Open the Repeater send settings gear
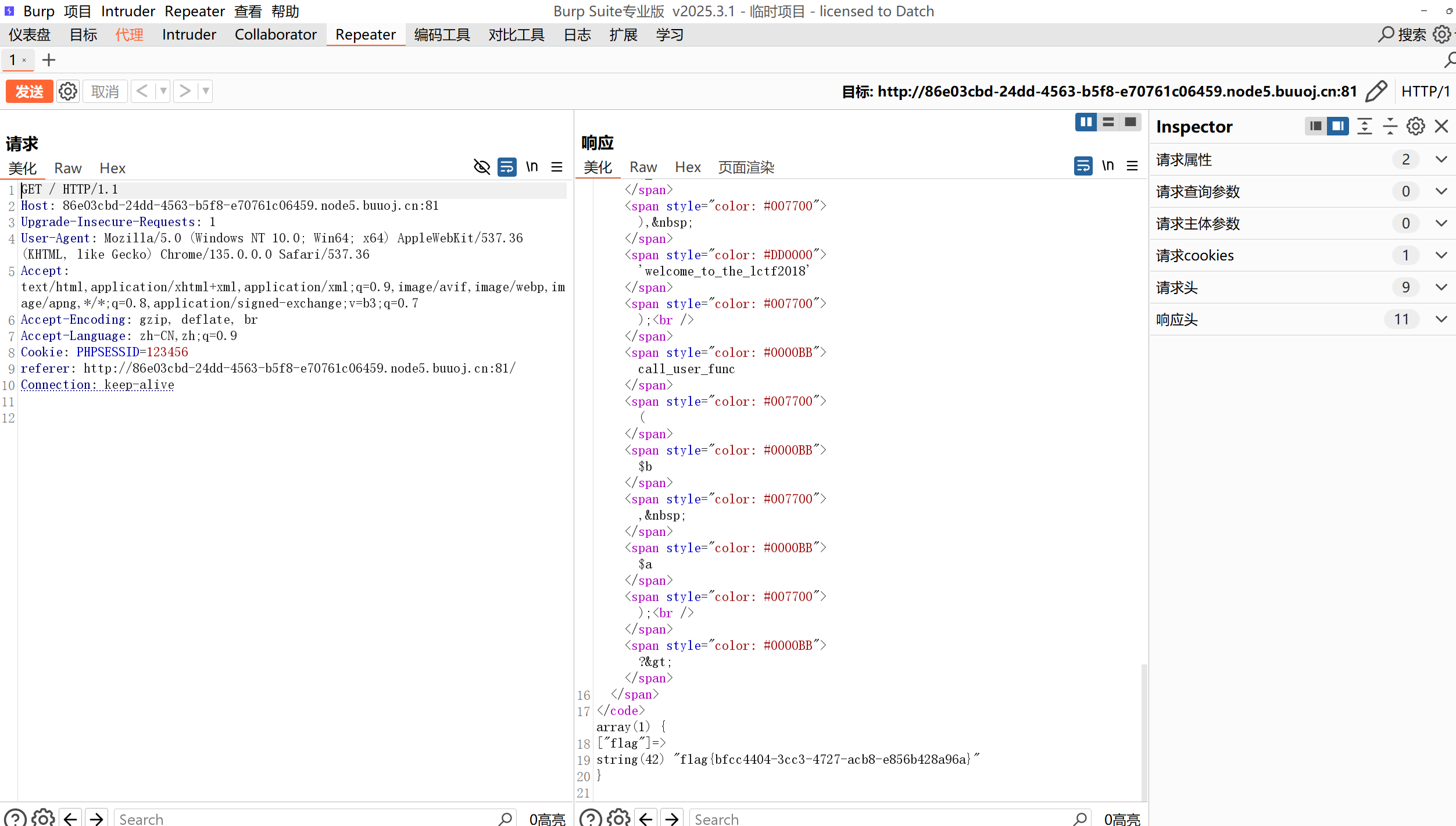This screenshot has width=1456, height=826. point(68,91)
